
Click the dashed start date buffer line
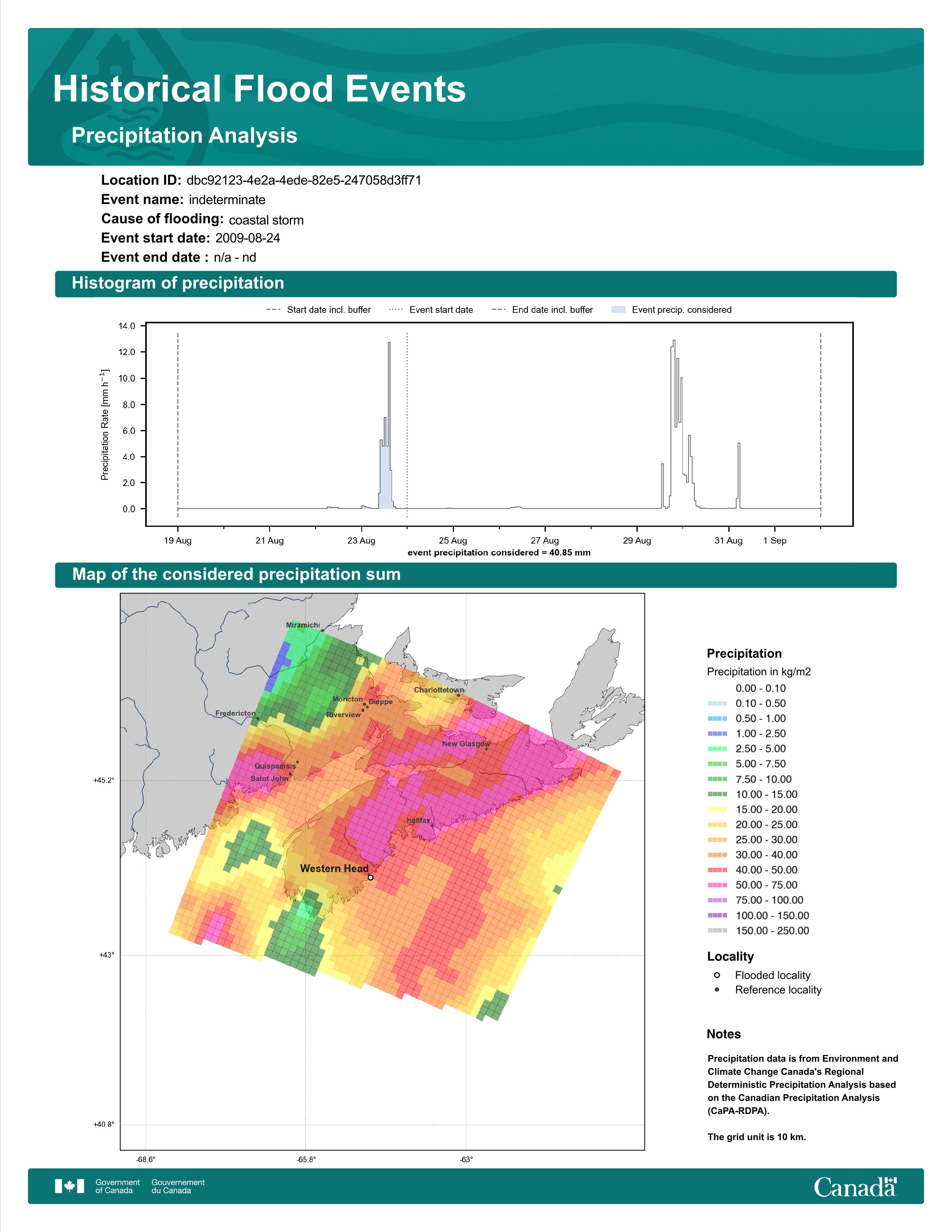178,424
